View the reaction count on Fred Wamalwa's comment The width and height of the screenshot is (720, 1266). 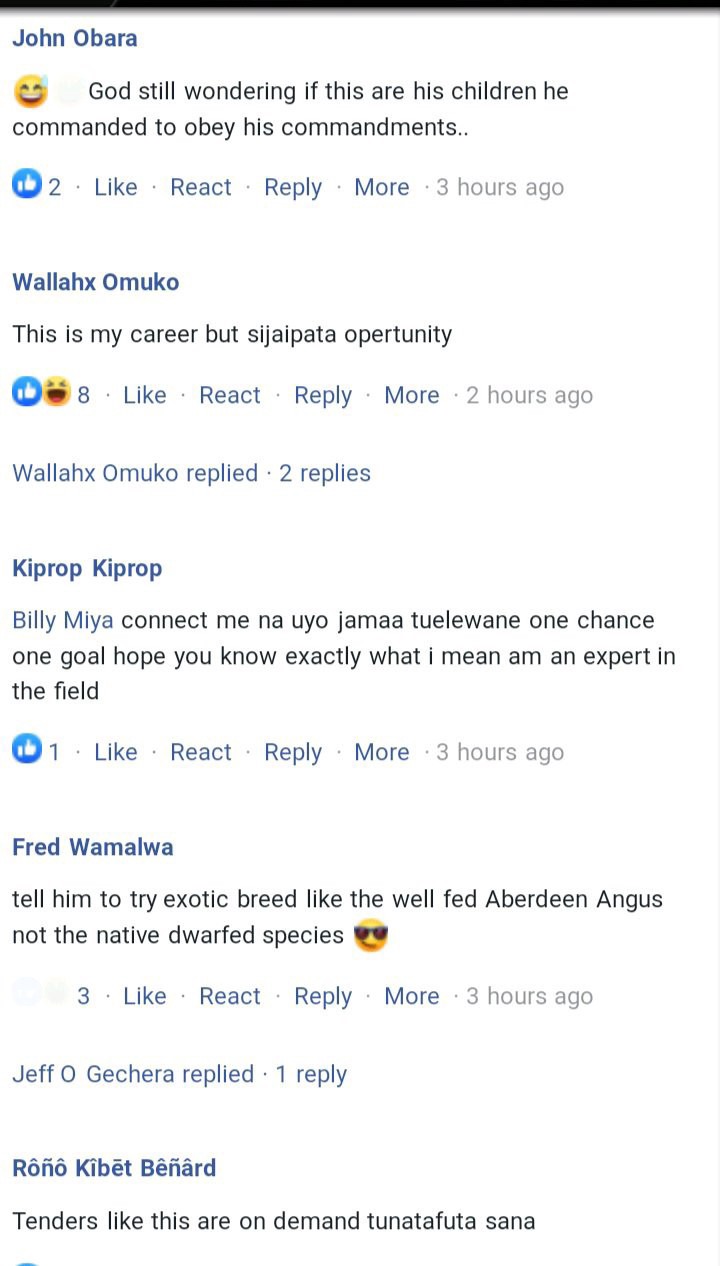(x=83, y=996)
